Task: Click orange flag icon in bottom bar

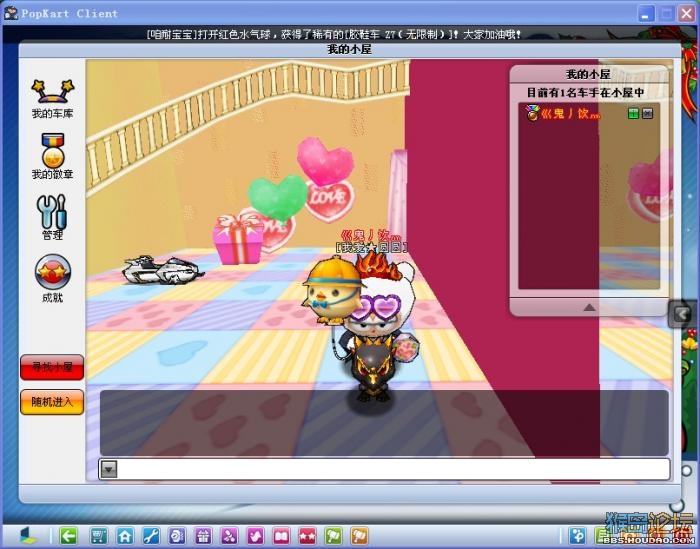Action: [x=359, y=536]
